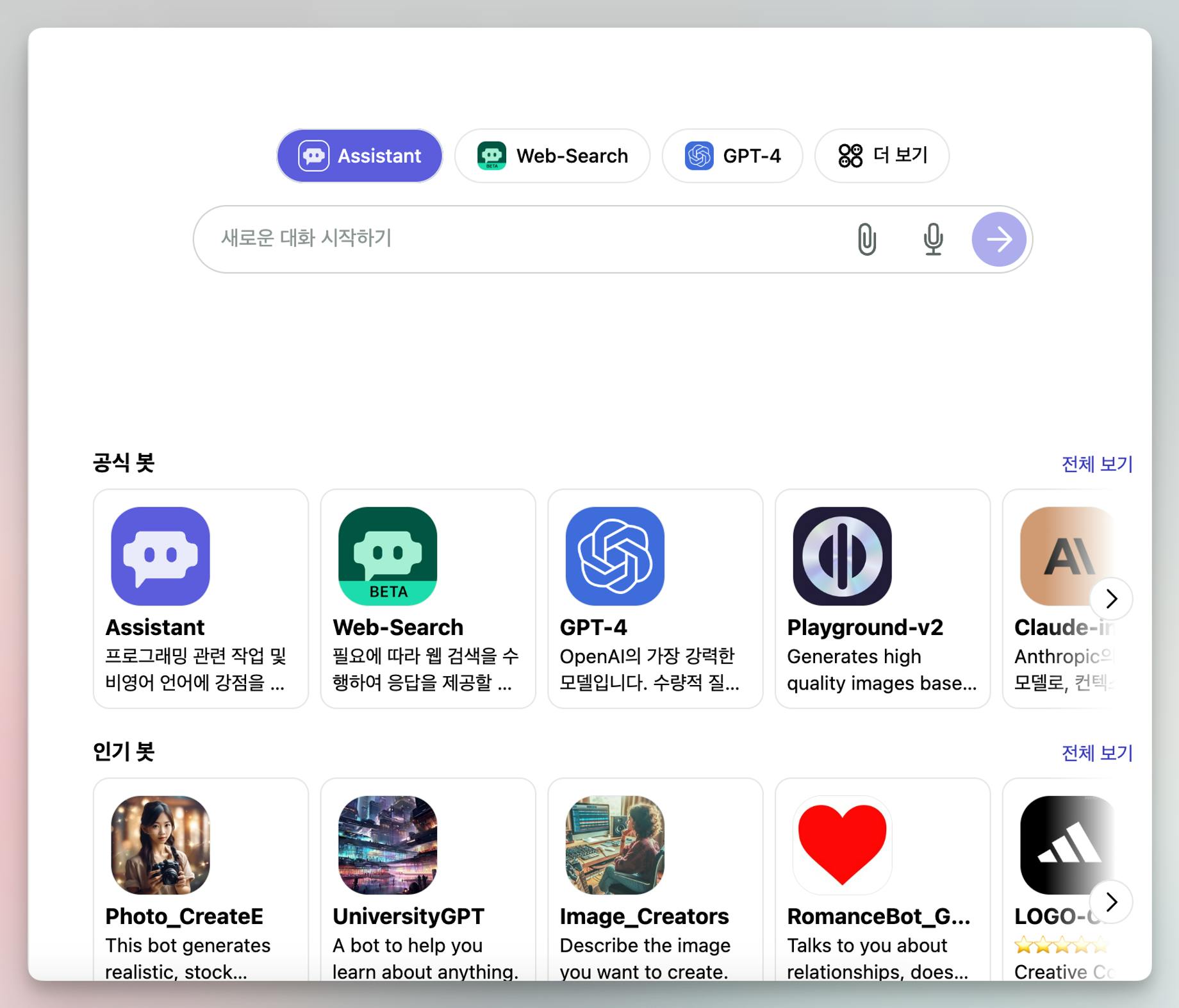Open the Image_Creators bot thumbnail
Screen dimensions: 1179x1008
pos(615,845)
